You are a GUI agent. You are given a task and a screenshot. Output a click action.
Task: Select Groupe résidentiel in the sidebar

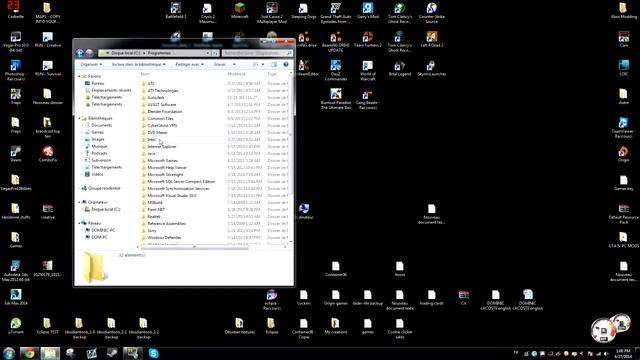pyautogui.click(x=104, y=188)
